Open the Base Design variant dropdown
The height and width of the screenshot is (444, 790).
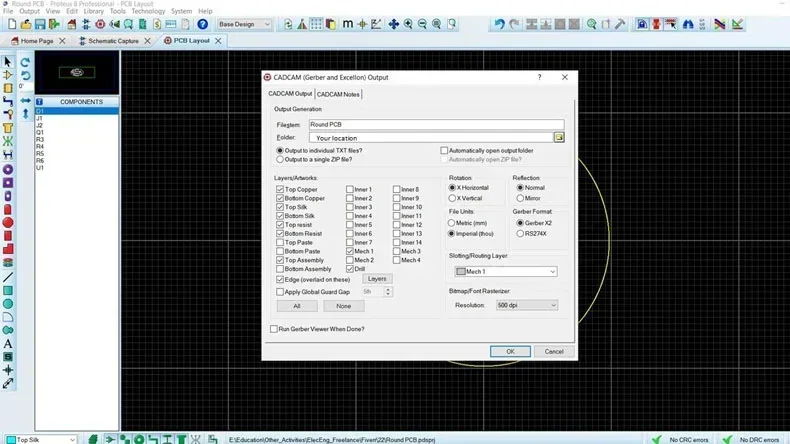pos(245,24)
